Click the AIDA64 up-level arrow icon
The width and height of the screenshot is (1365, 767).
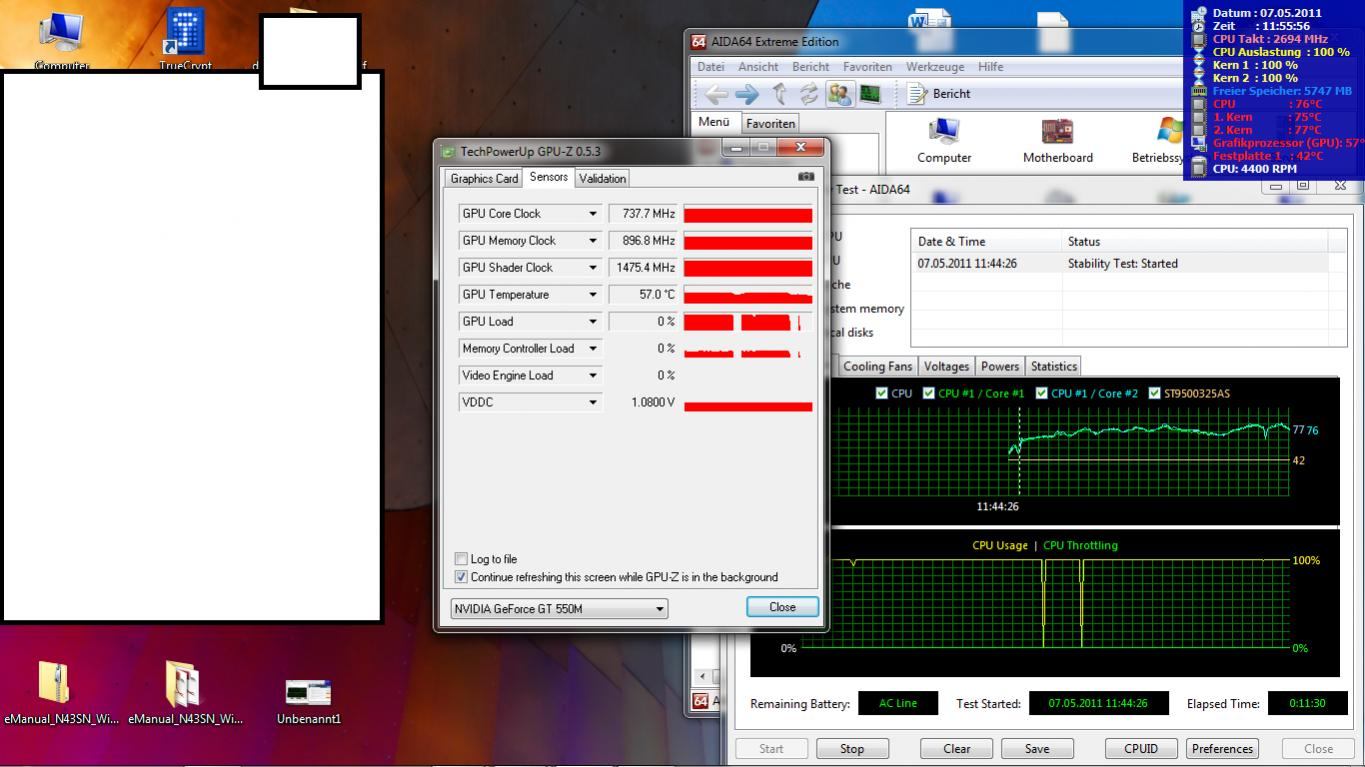click(779, 94)
